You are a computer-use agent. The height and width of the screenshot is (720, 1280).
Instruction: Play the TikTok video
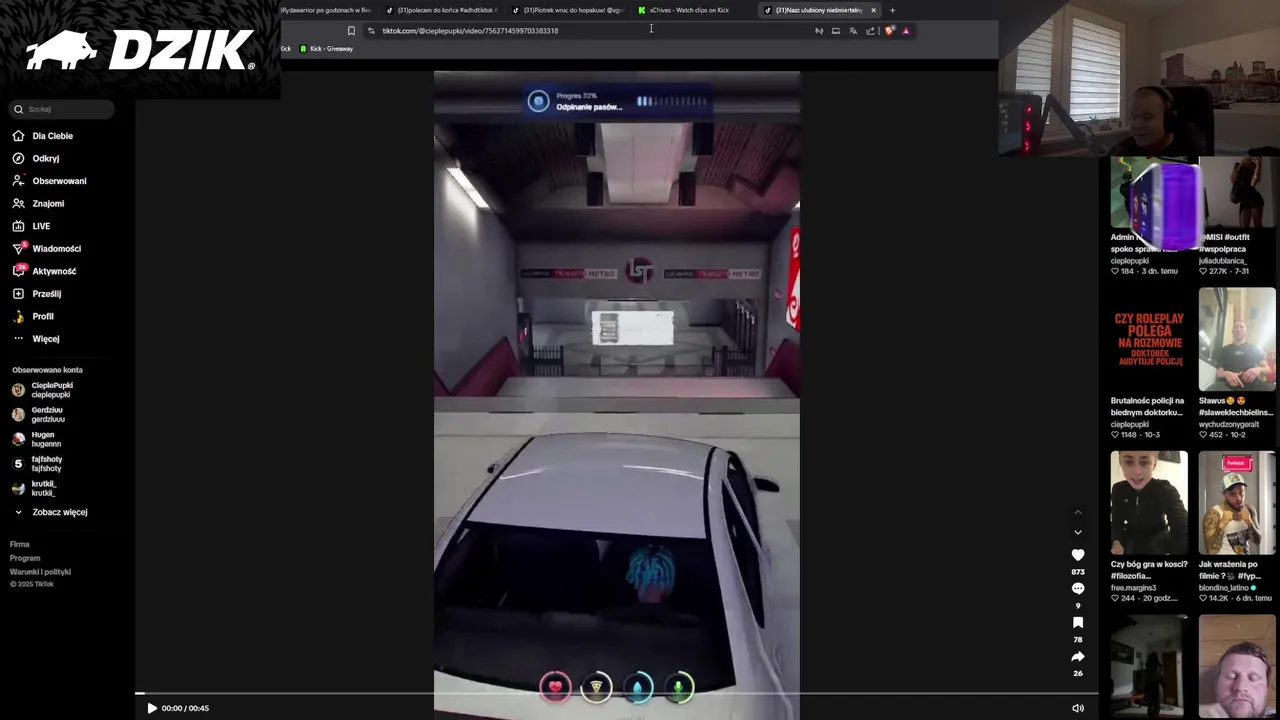pyautogui.click(x=152, y=708)
